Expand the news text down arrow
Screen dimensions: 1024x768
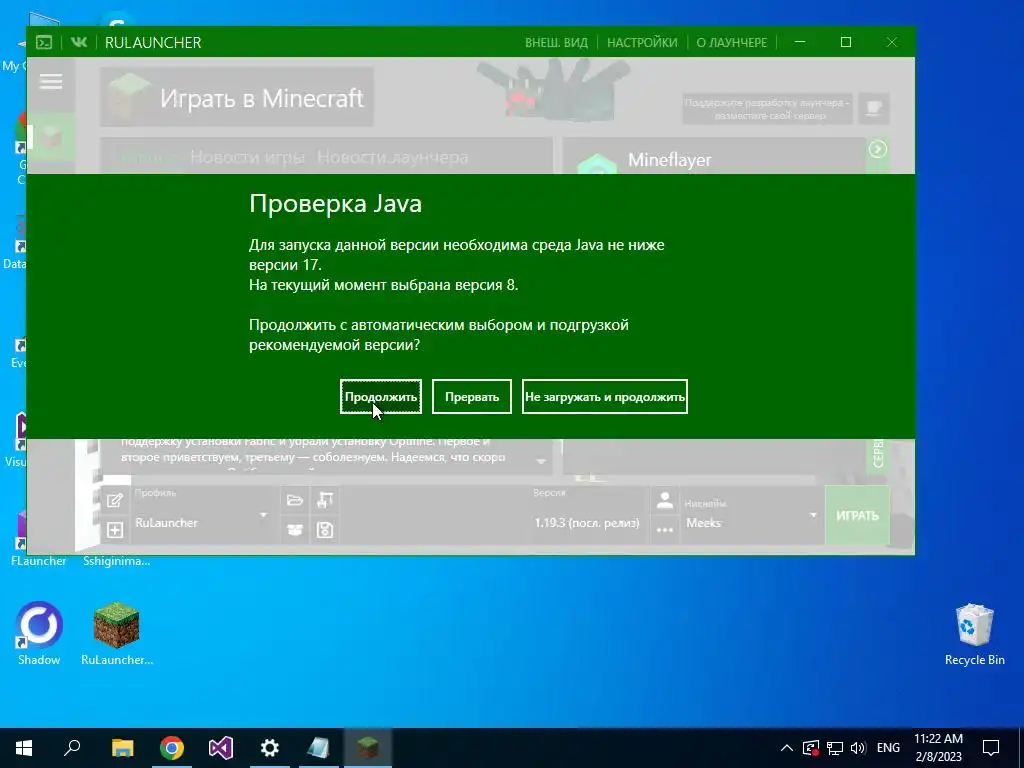pos(541,461)
